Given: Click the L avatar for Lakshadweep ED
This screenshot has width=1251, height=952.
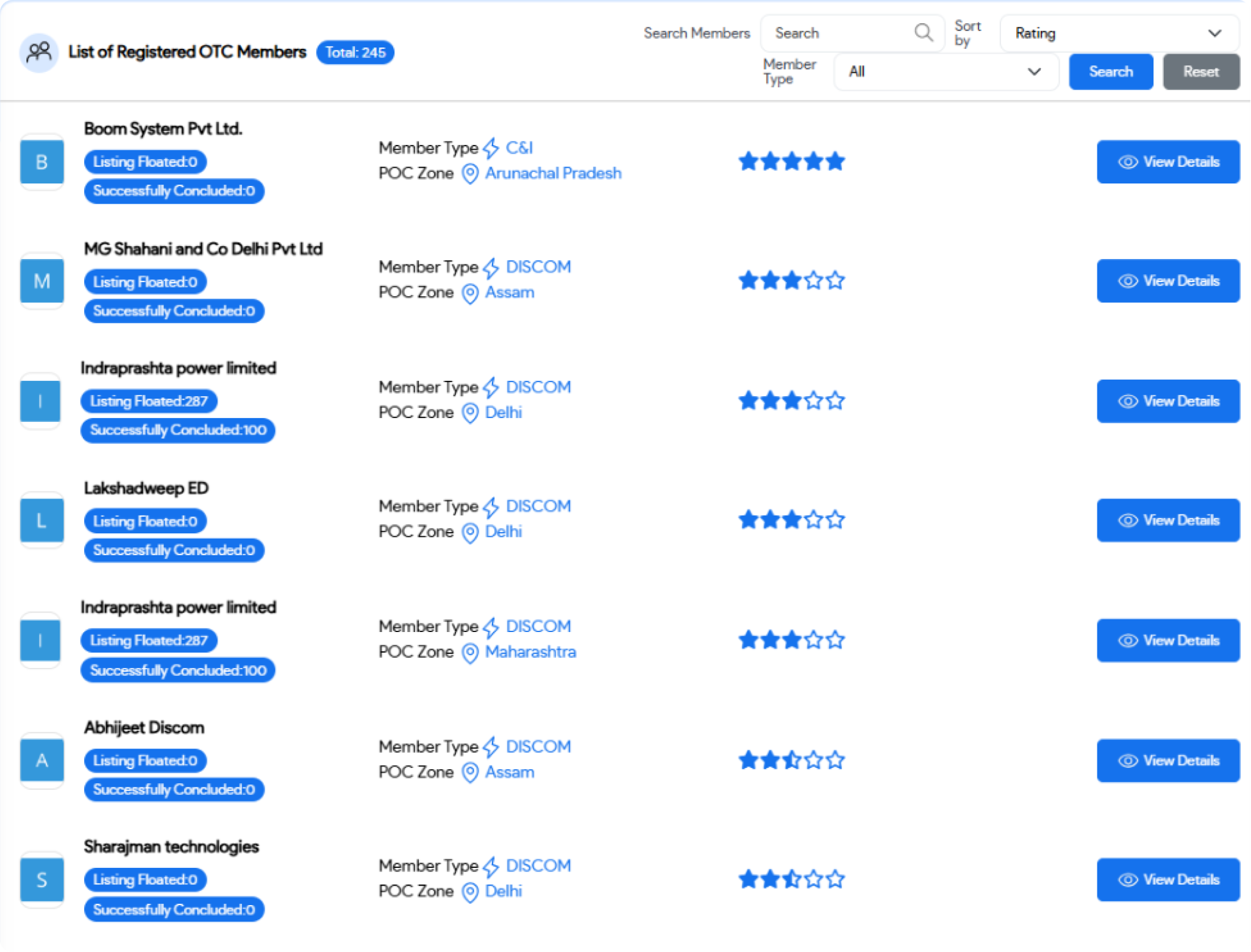Looking at the screenshot, I should (x=41, y=520).
